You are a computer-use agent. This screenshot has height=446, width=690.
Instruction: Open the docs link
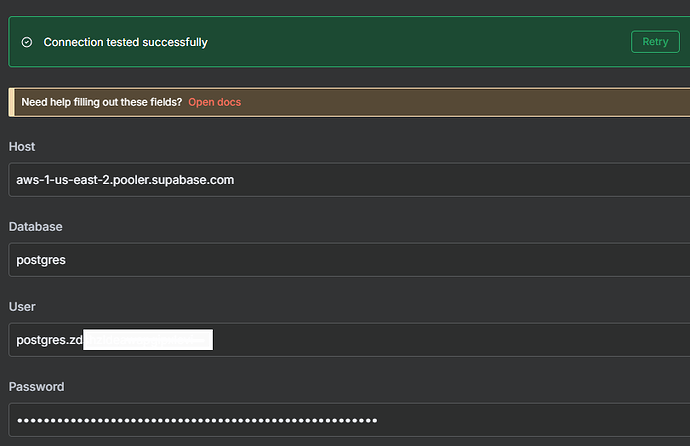[214, 102]
